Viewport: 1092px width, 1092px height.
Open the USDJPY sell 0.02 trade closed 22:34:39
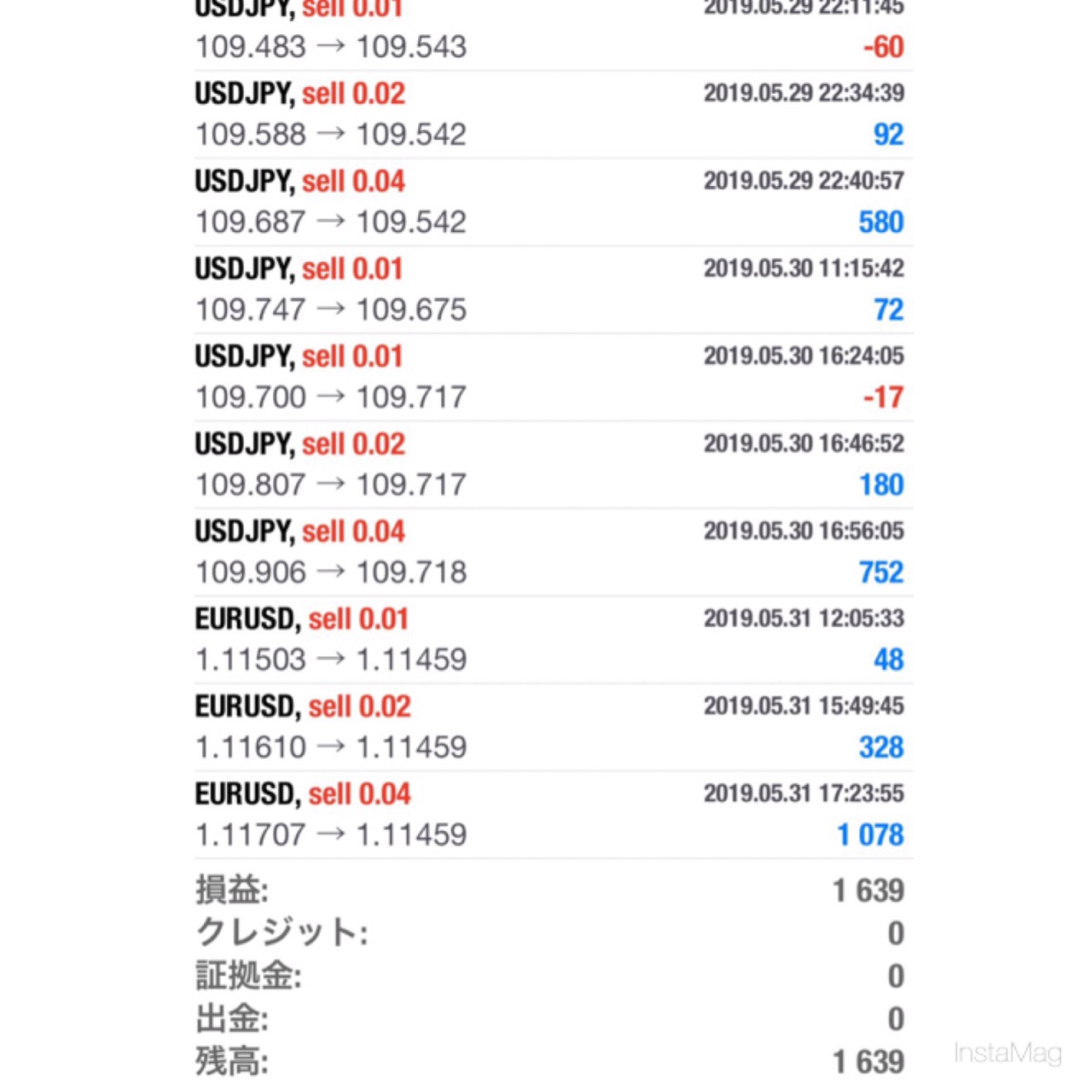[546, 114]
